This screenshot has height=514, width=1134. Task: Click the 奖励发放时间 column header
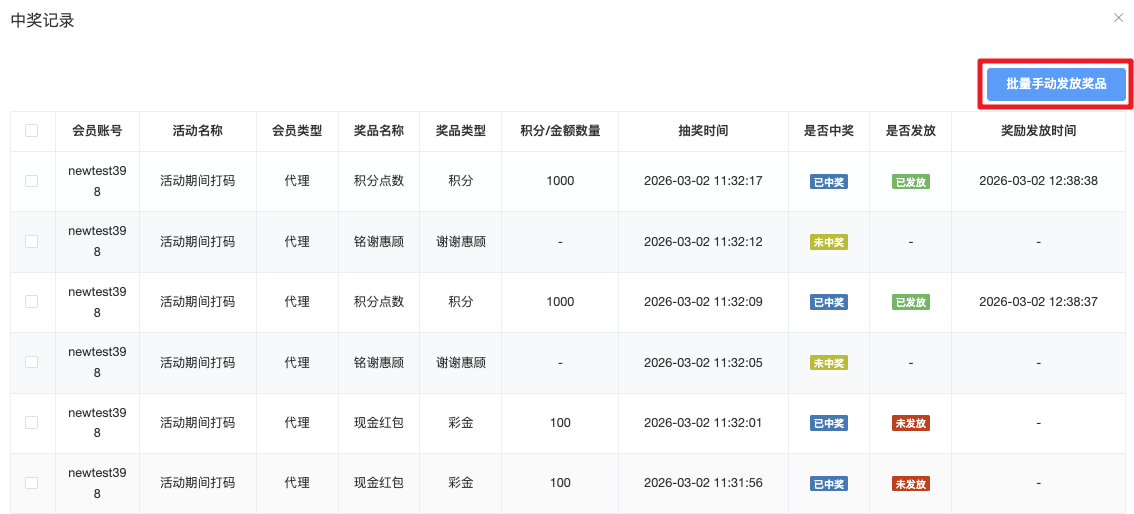coord(1038,131)
